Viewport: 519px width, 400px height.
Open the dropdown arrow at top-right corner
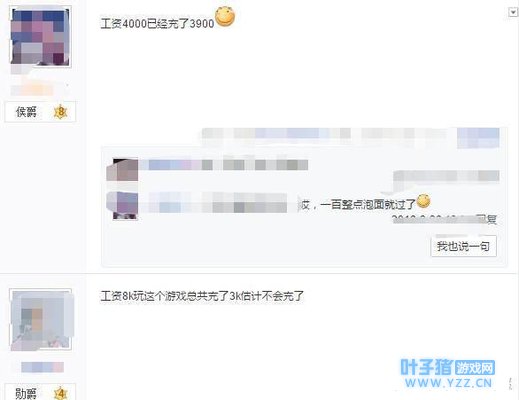pos(512,12)
